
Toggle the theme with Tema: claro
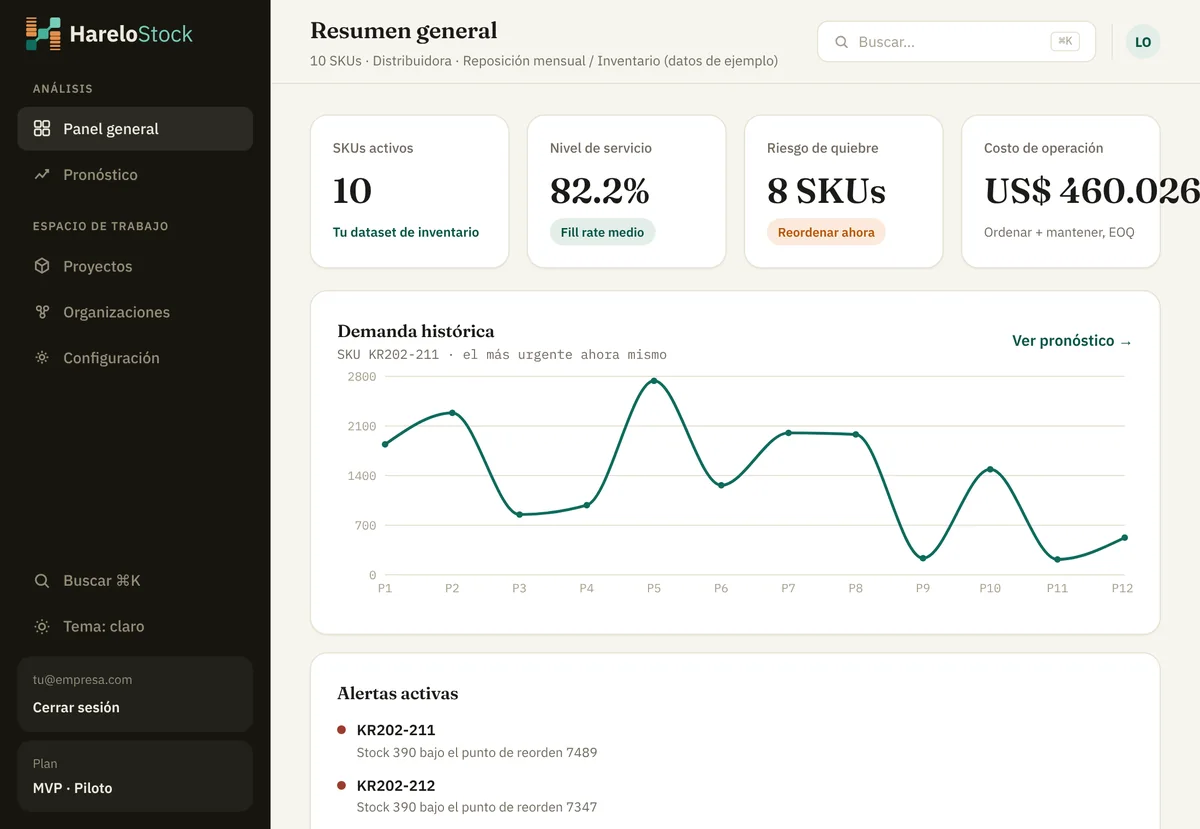[x=135, y=627]
